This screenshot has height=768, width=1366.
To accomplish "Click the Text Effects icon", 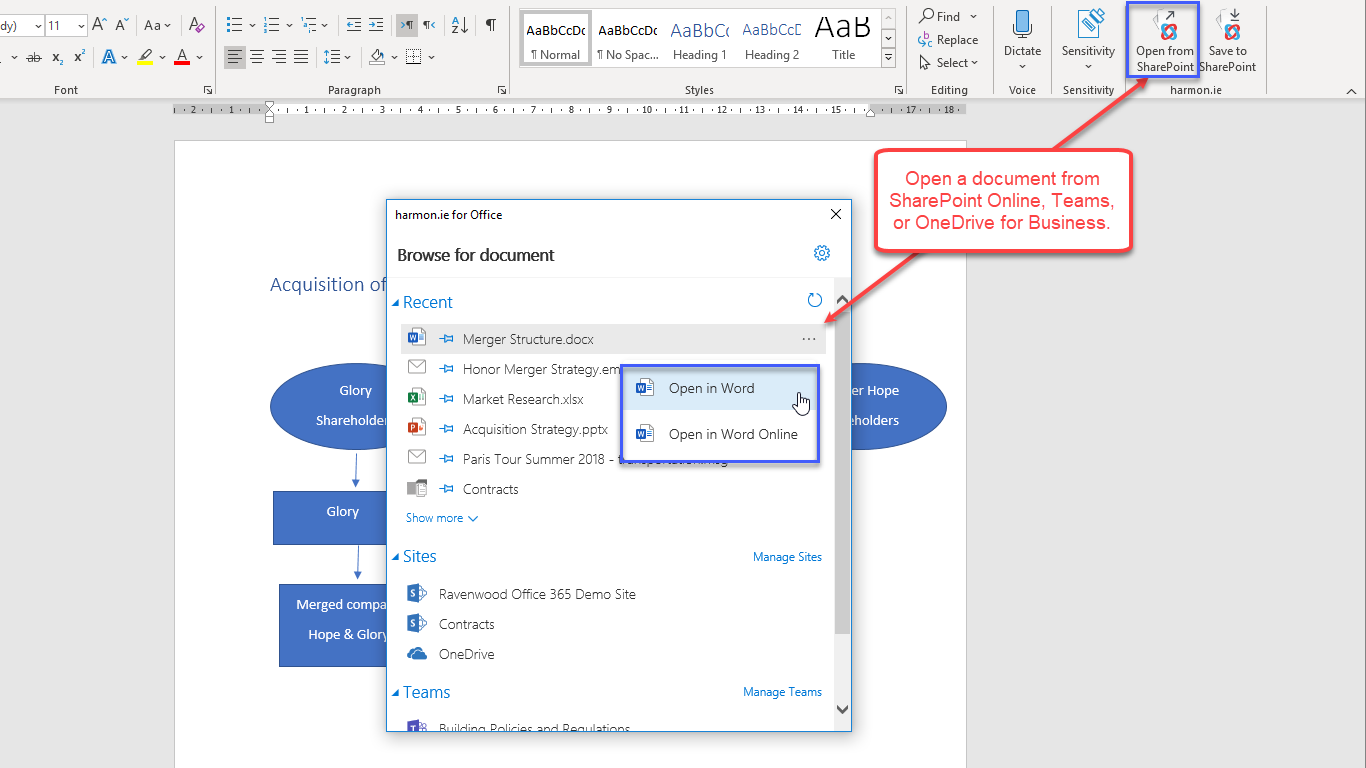I will 109,58.
